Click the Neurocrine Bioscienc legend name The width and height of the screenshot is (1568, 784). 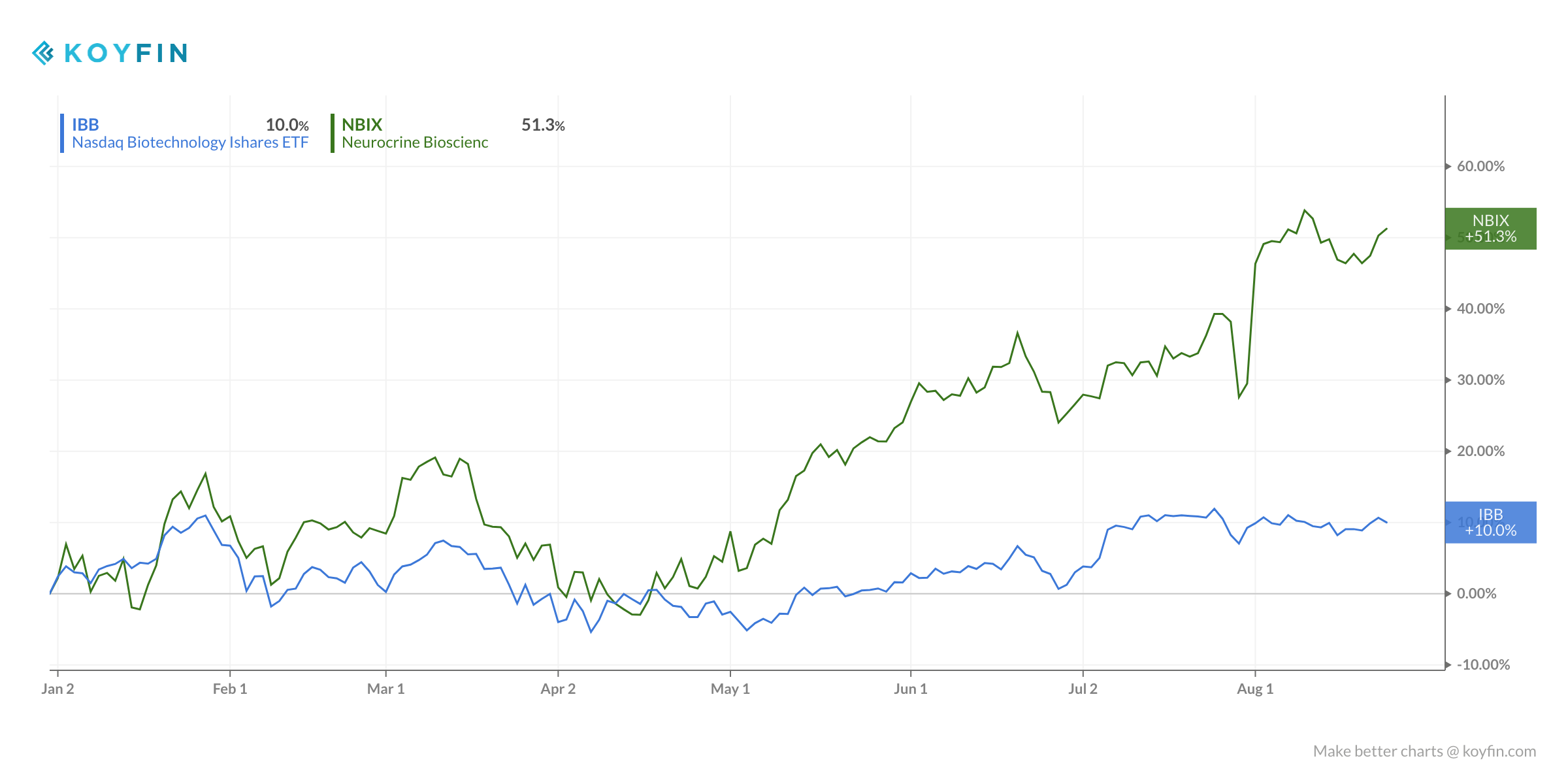pyautogui.click(x=415, y=142)
